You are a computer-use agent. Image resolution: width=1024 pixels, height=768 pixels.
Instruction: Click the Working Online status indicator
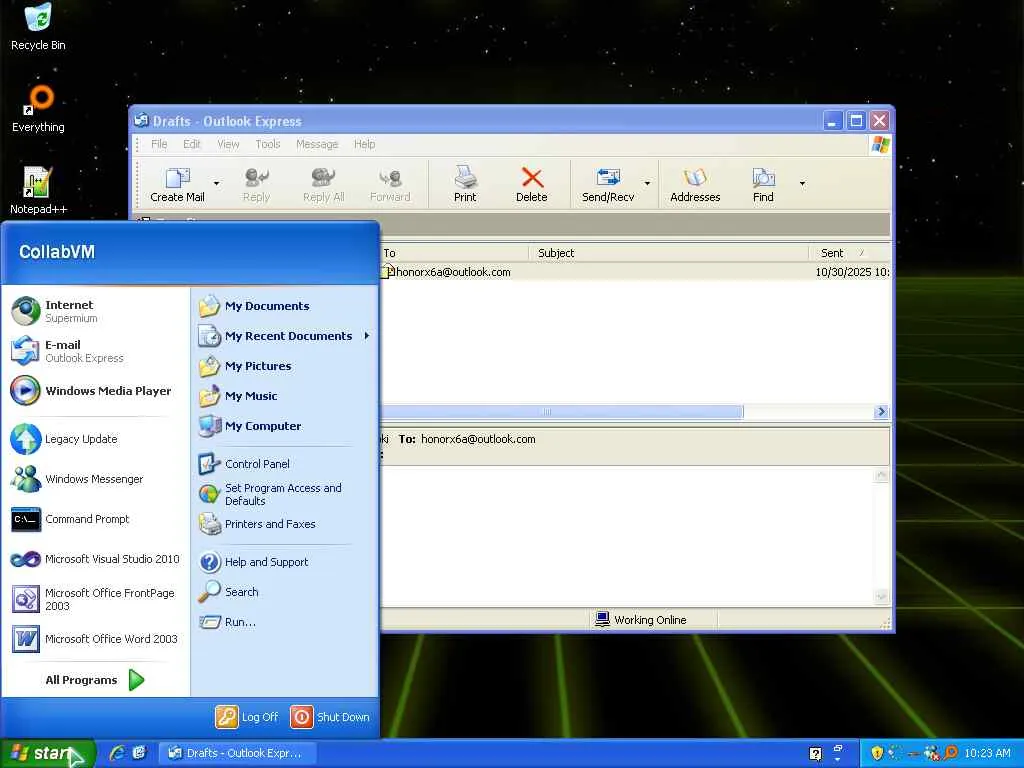pos(641,620)
